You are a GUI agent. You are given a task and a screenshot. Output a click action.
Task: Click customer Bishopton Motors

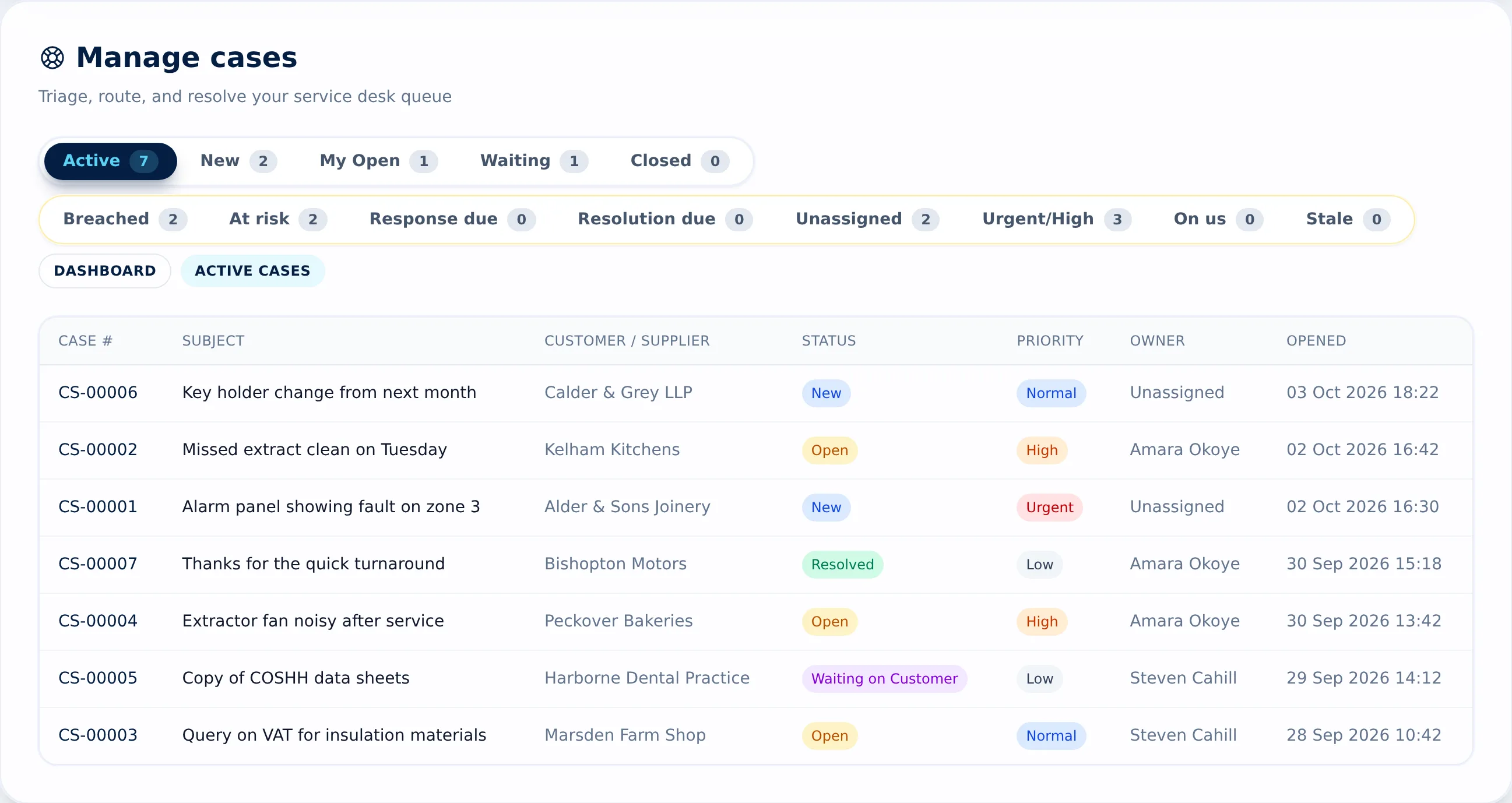(615, 563)
